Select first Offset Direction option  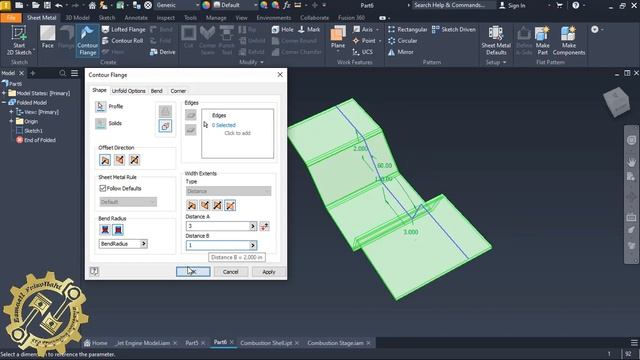point(105,160)
